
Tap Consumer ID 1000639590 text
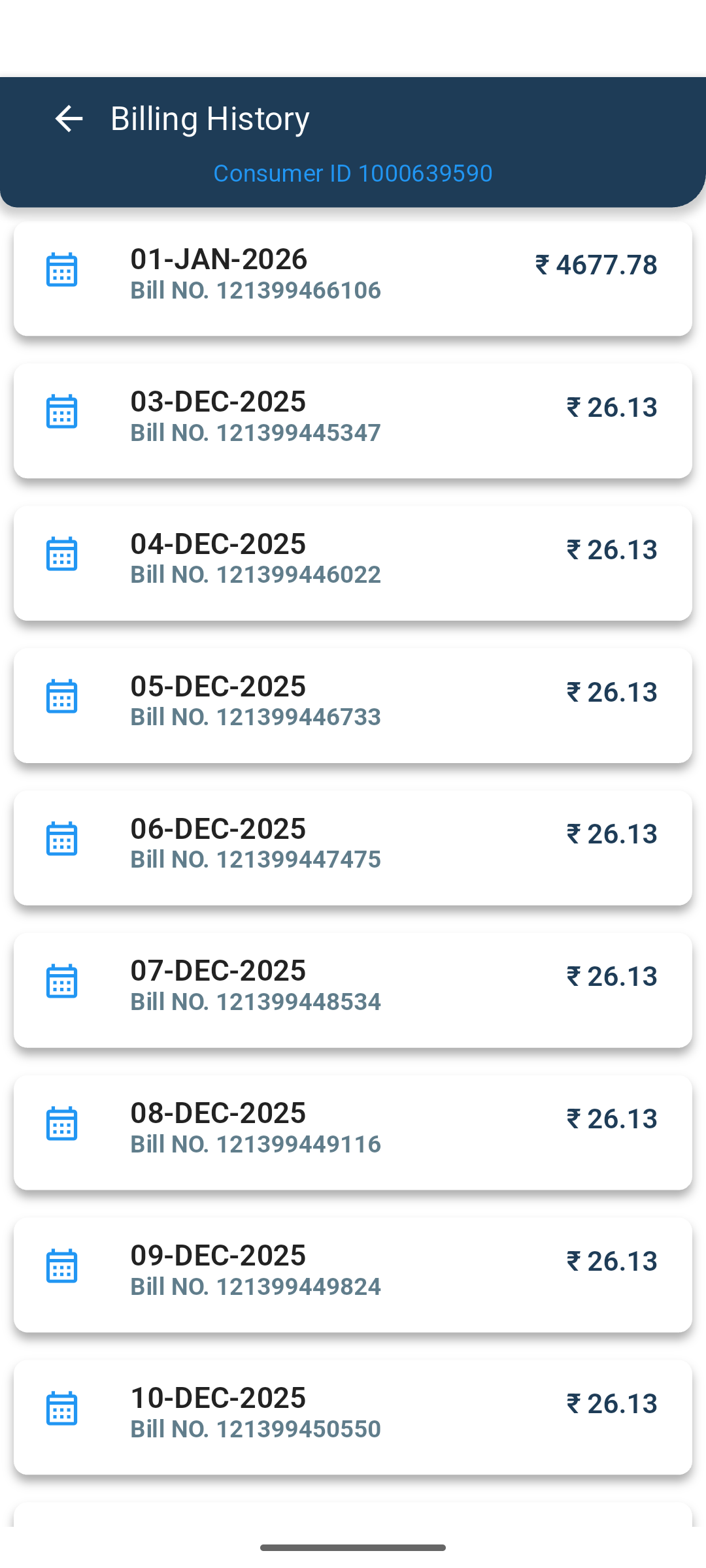coord(353,173)
